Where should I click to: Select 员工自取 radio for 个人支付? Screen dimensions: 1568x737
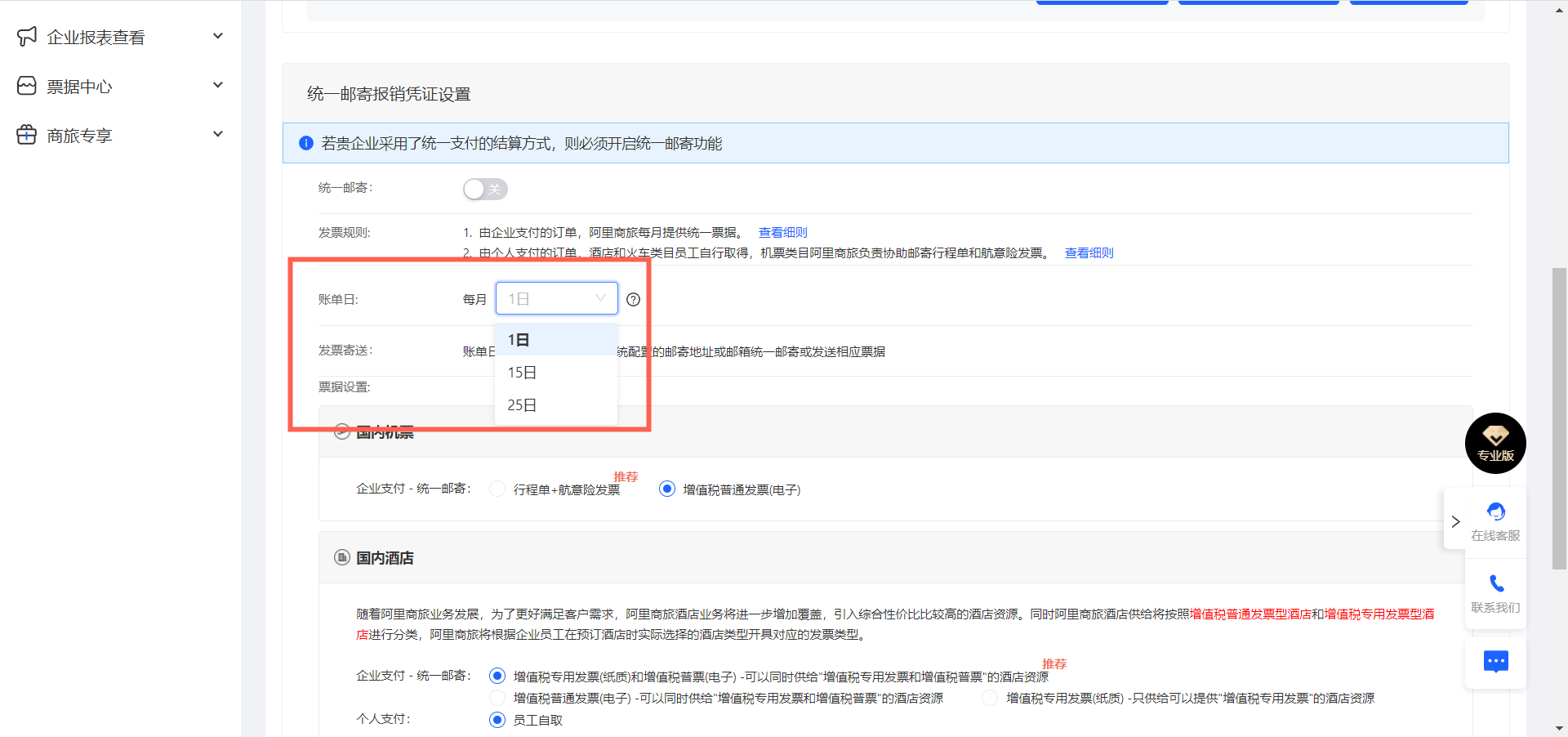coord(497,720)
